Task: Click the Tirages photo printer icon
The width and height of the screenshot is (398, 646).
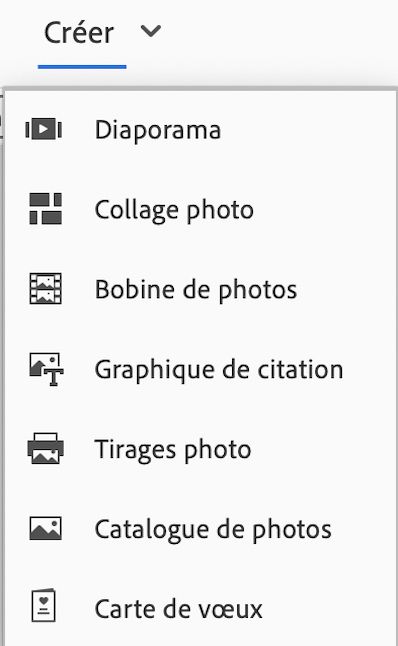Action: [46, 448]
